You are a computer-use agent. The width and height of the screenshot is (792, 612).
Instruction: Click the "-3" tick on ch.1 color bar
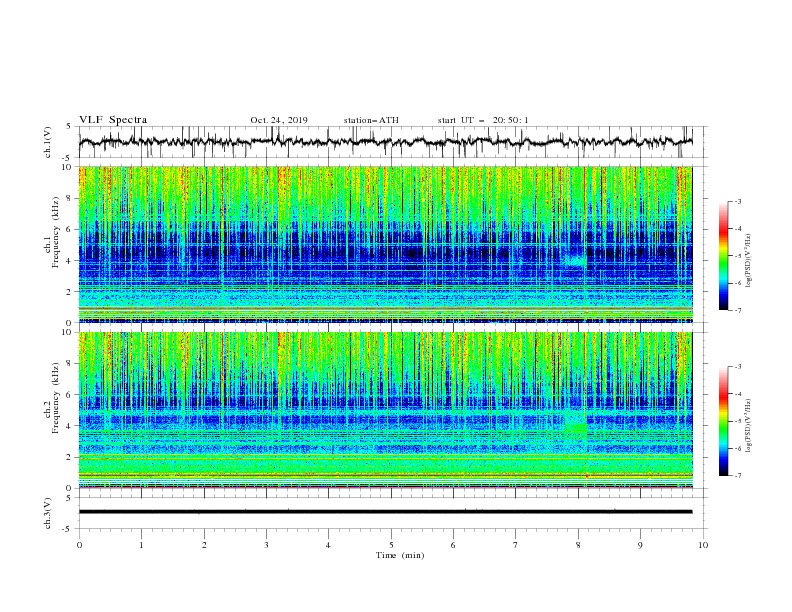coord(737,201)
